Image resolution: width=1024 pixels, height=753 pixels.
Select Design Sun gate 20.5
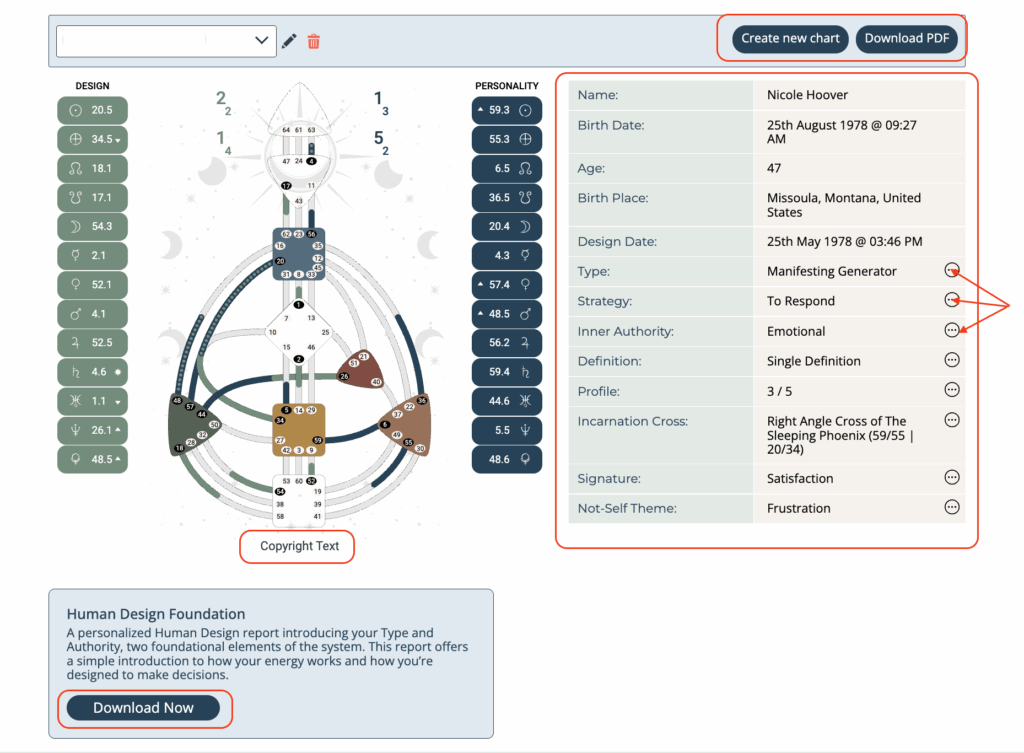tap(92, 110)
